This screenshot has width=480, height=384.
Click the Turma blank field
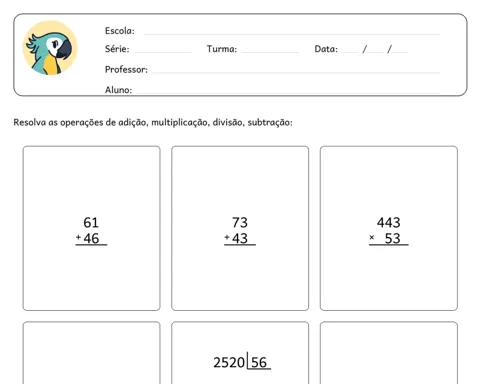click(x=270, y=52)
